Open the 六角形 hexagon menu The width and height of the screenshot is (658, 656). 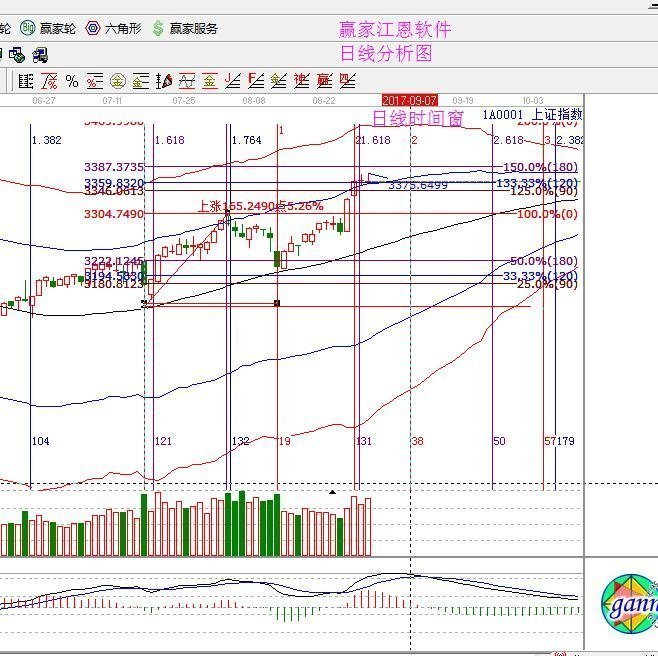[x=113, y=29]
